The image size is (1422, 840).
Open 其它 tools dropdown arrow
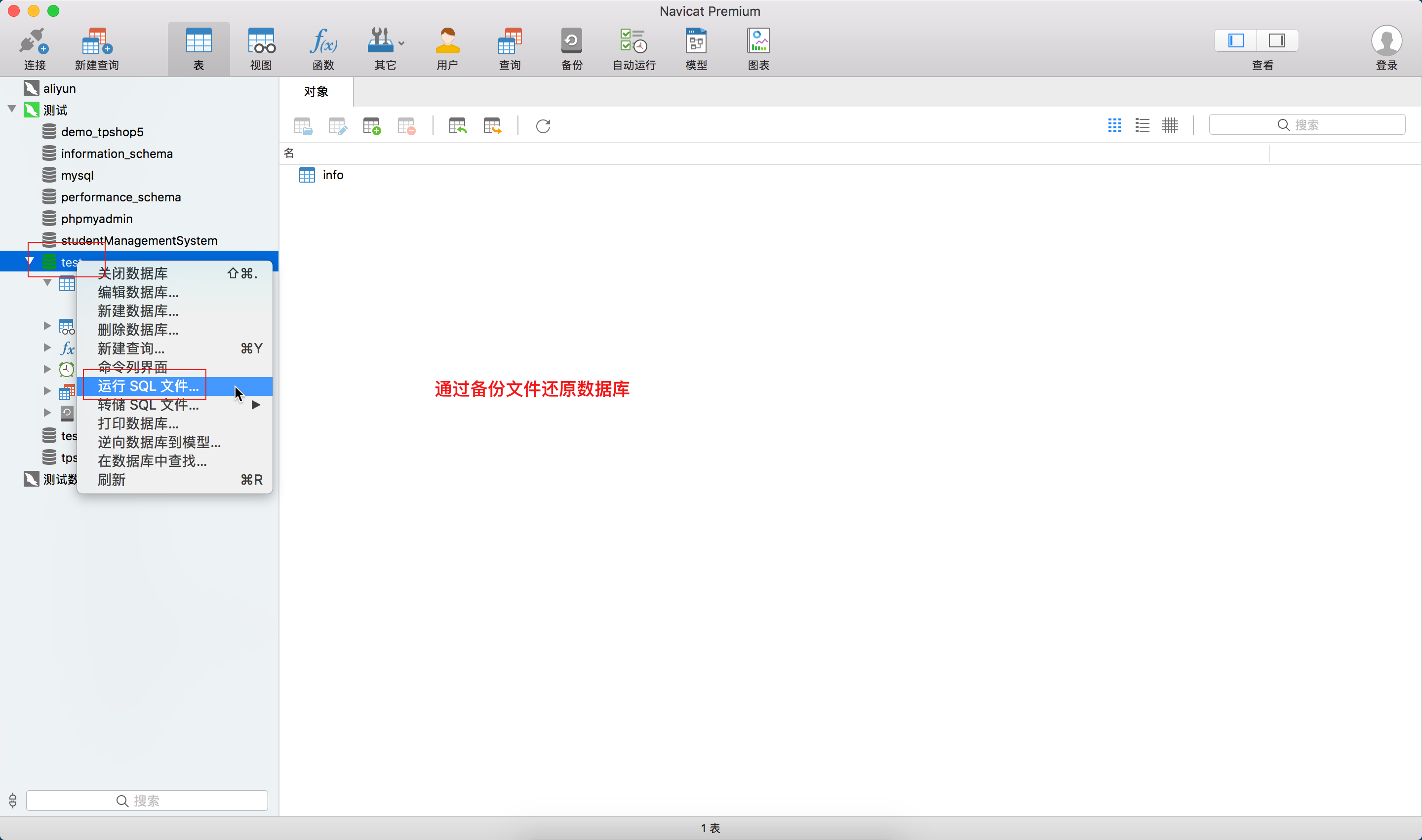coord(401,43)
